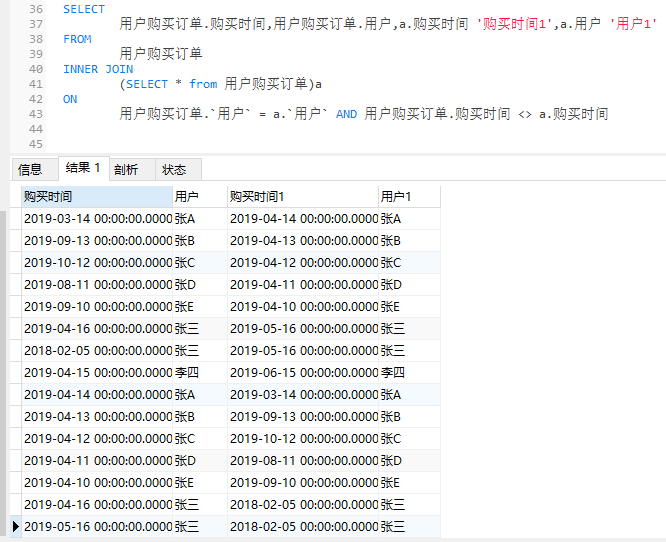Select 2019-10-12 cell in 购买时间 column
Screen dimensions: 666x542
97,262
